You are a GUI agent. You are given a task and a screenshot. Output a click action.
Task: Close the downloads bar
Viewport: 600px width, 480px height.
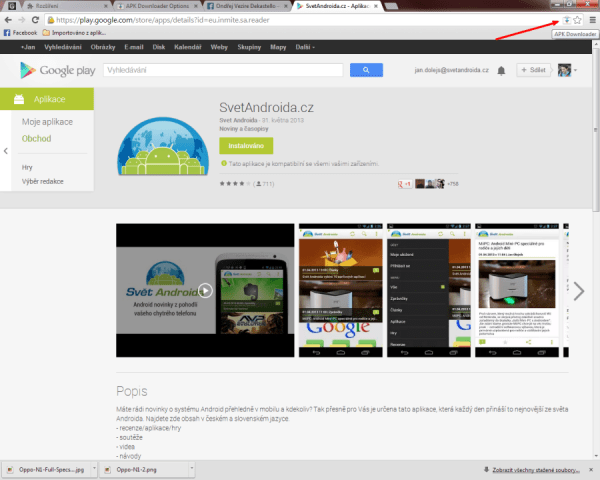coord(591,470)
